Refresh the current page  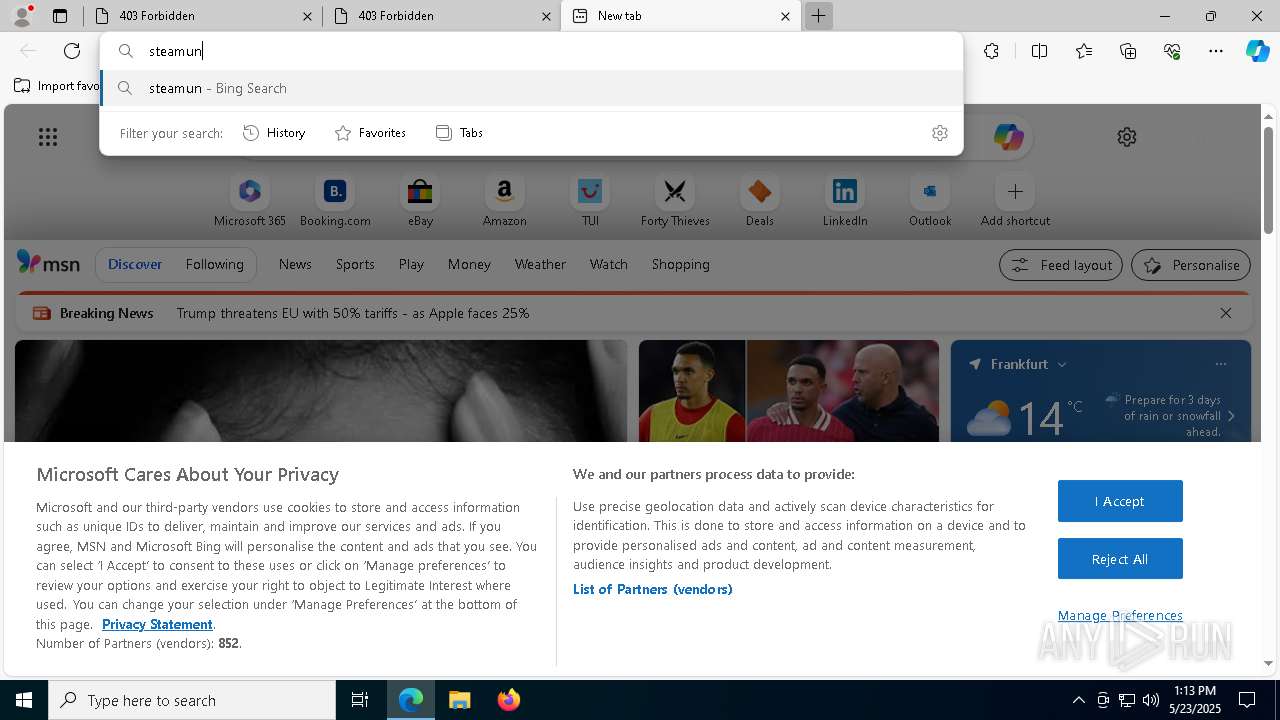[x=72, y=51]
